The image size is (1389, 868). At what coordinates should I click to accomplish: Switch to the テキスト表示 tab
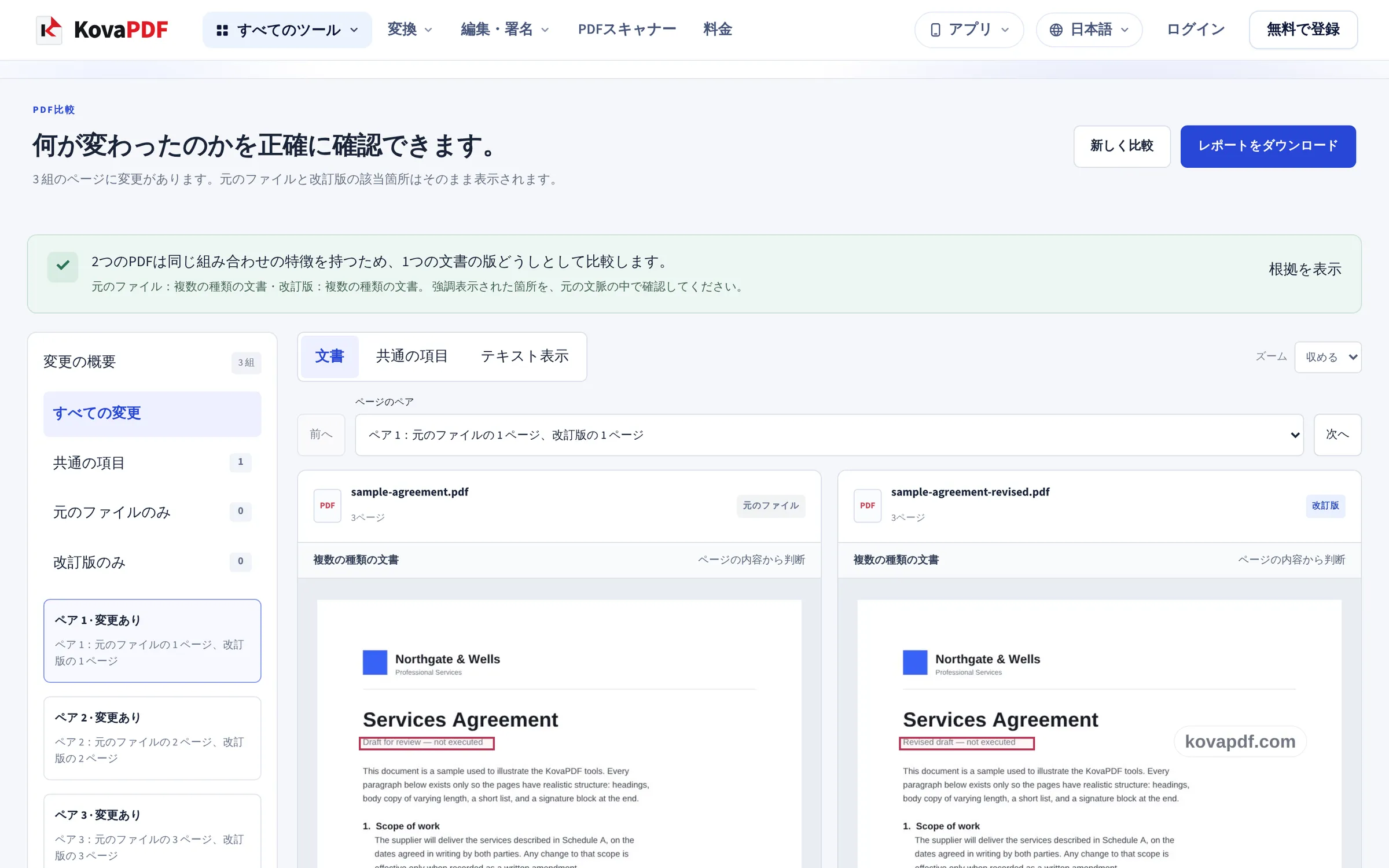tap(524, 356)
